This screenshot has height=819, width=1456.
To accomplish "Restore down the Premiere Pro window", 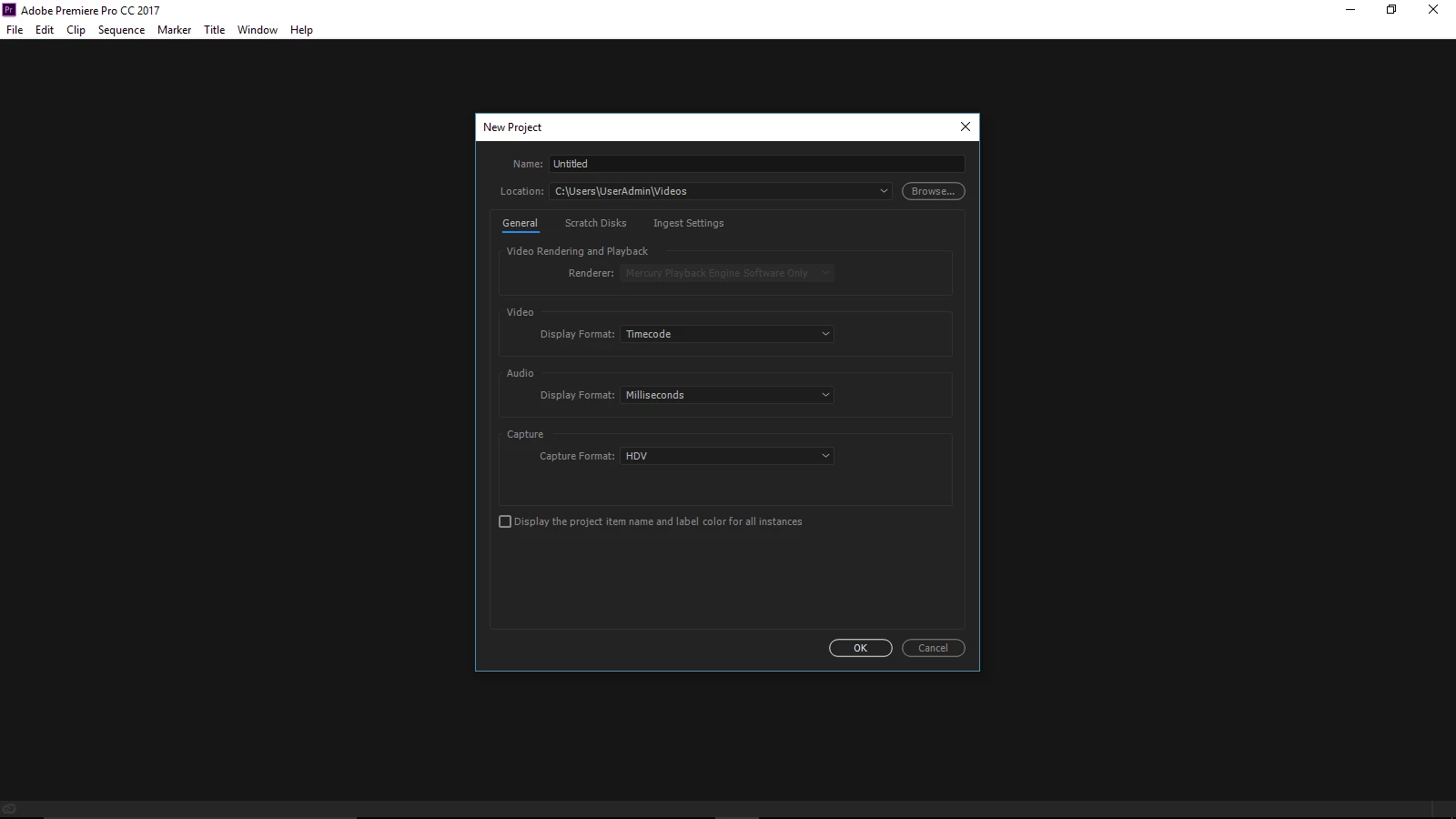I will [x=1391, y=10].
